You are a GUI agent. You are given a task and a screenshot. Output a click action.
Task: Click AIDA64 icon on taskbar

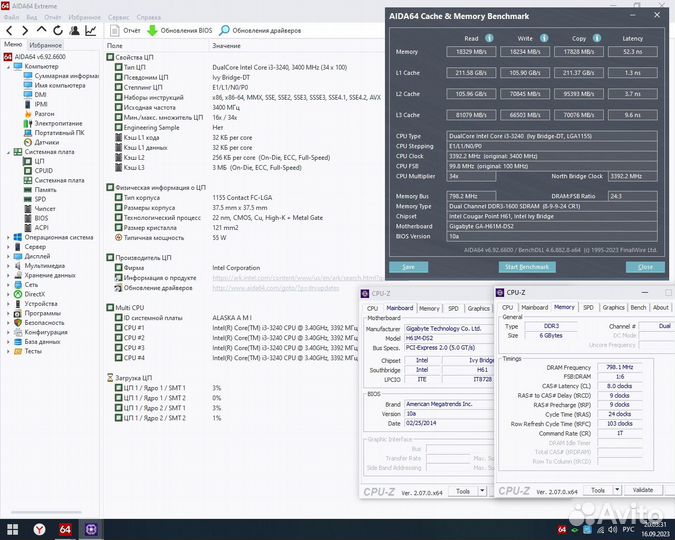tap(65, 530)
